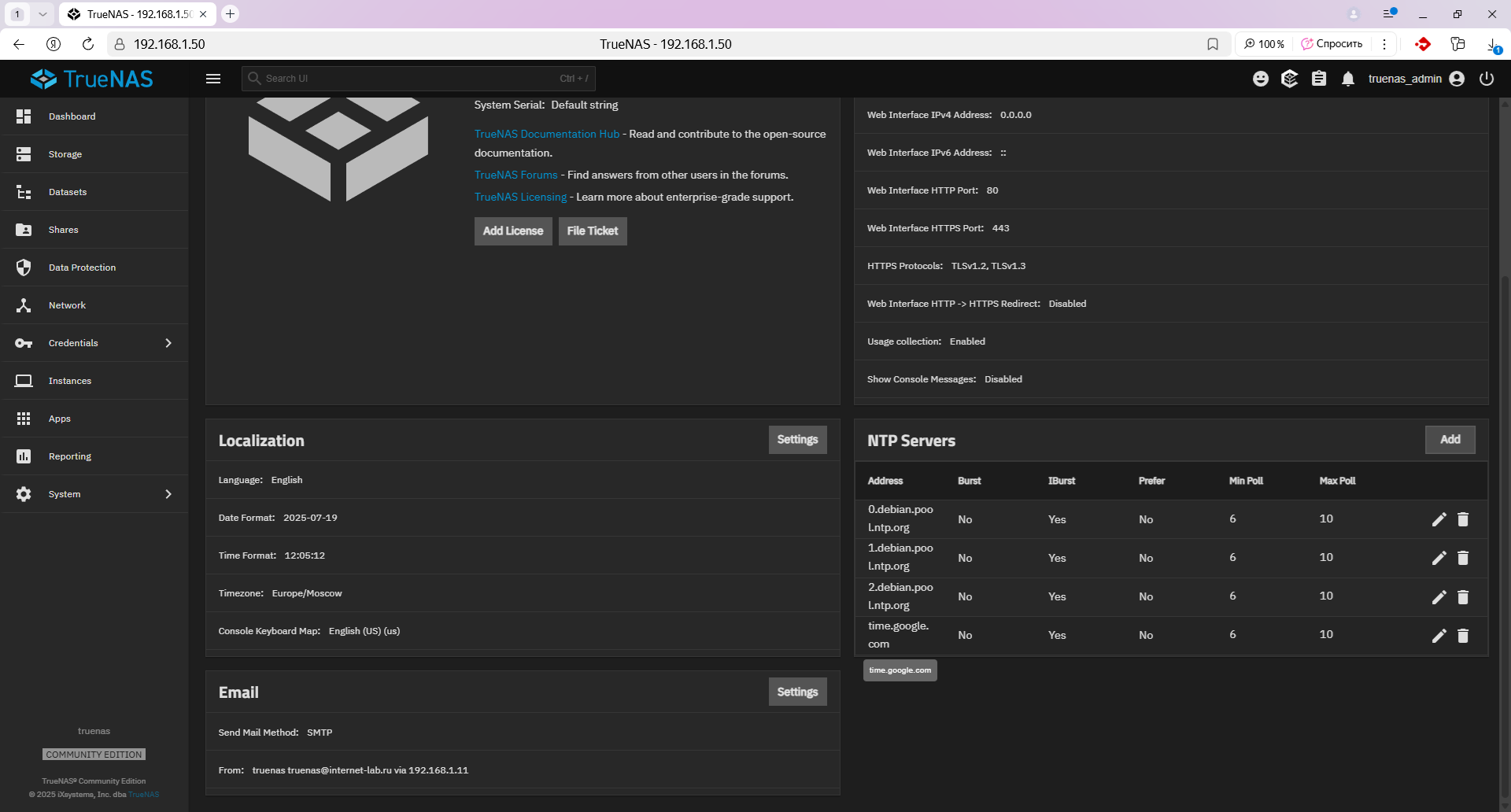Select the Datasets menu label

68,192
